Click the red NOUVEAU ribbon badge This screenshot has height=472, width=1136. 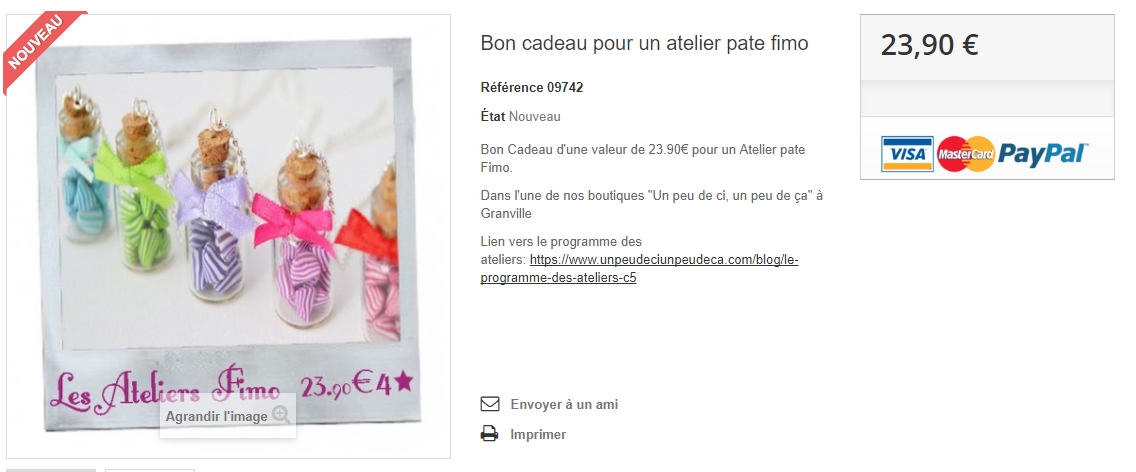[38, 45]
